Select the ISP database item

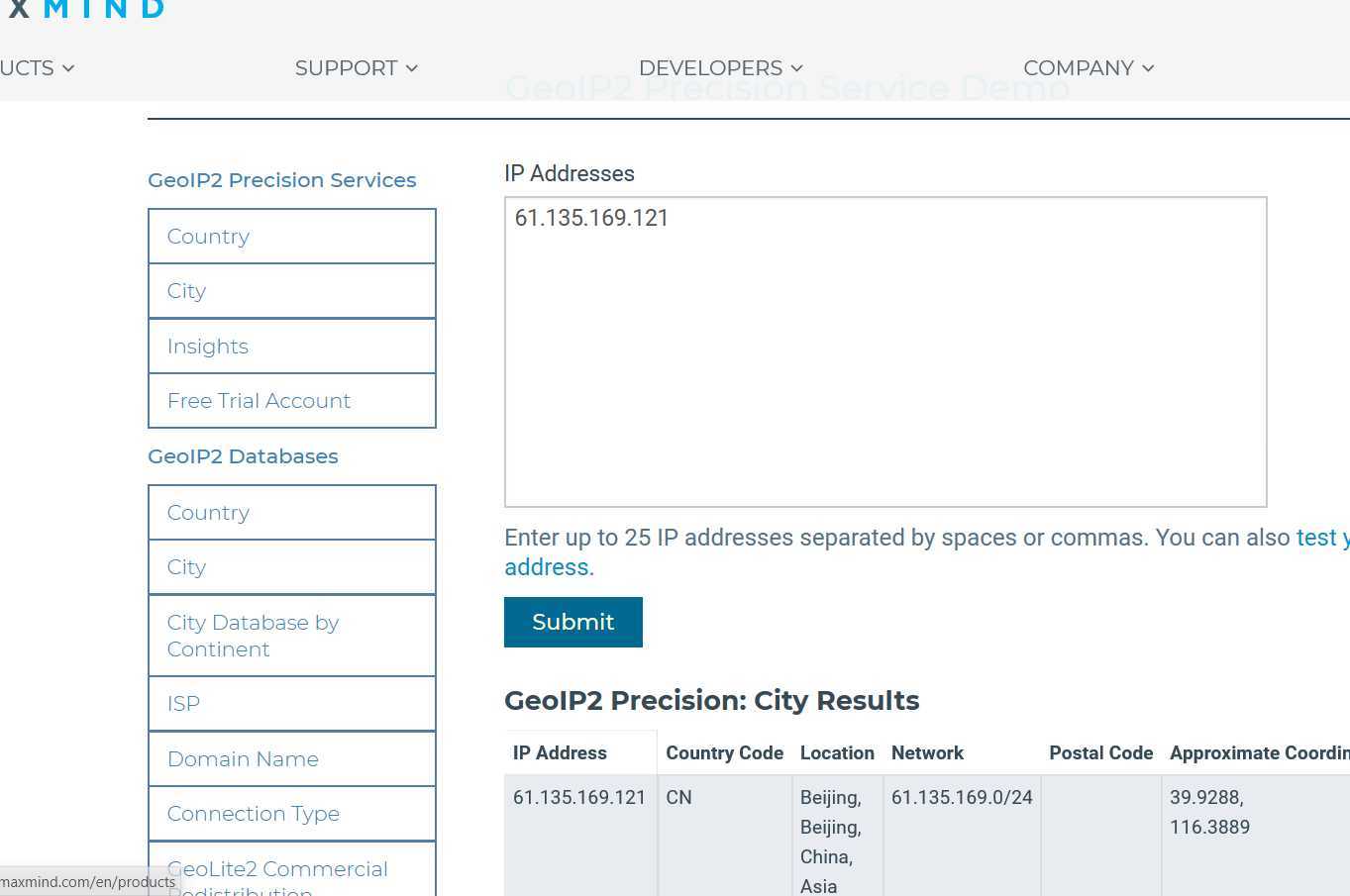[x=292, y=704]
